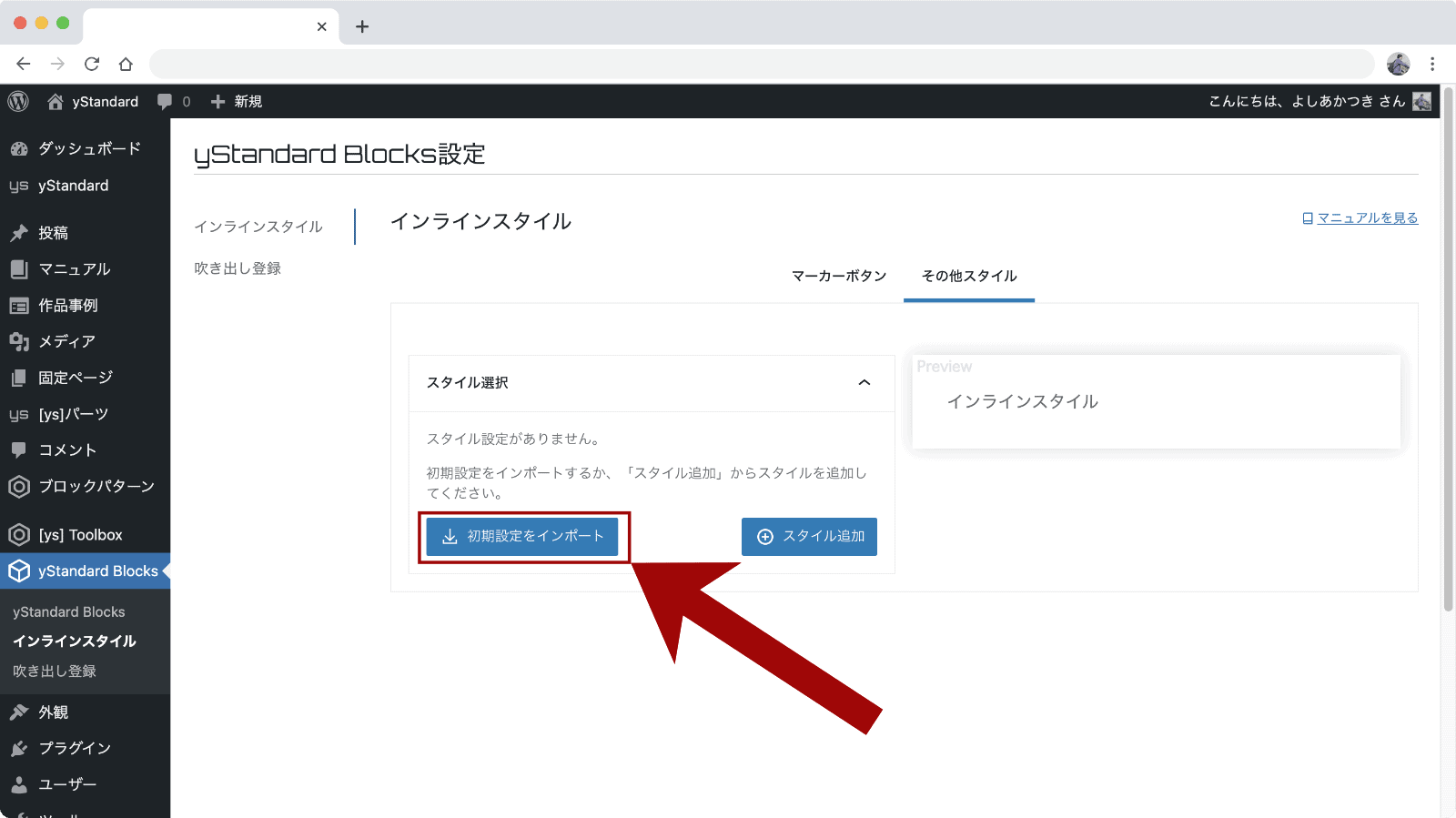
Task: Close the current browser tab
Action: [322, 26]
